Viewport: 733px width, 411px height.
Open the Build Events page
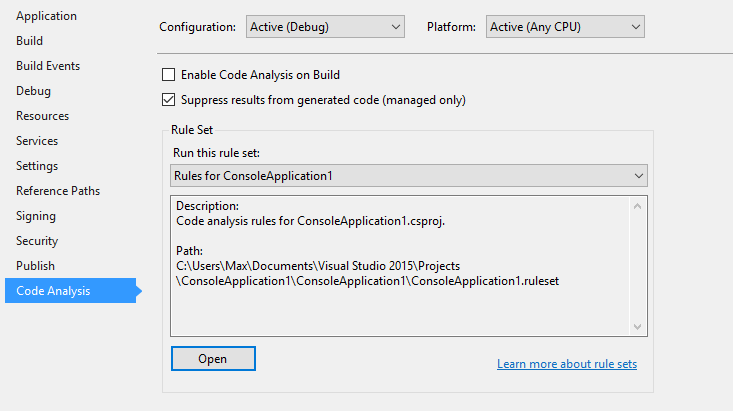[x=48, y=66]
